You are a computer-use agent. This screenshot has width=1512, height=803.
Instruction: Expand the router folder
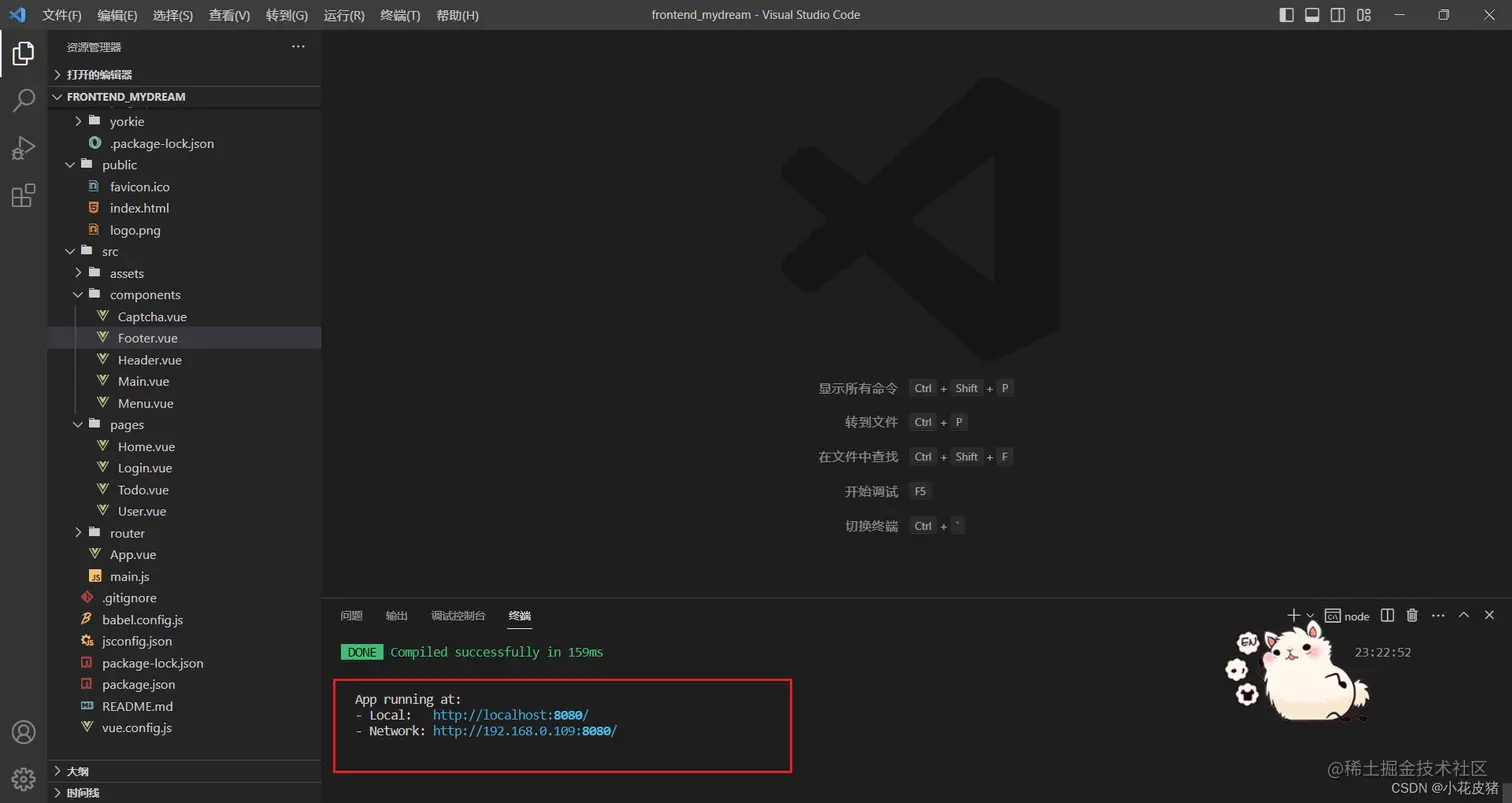185,533
